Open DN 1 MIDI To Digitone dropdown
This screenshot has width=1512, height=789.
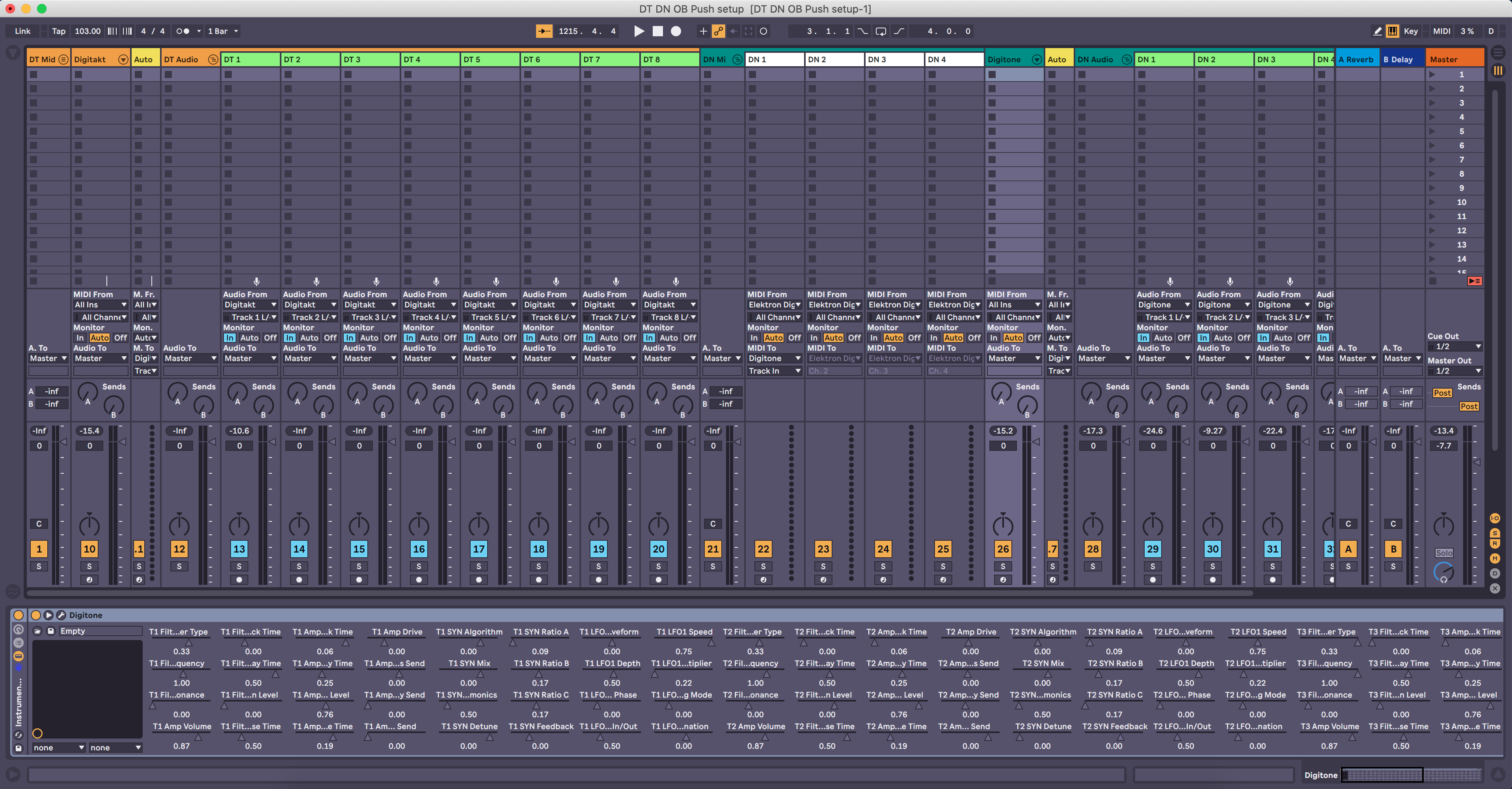pyautogui.click(x=774, y=358)
